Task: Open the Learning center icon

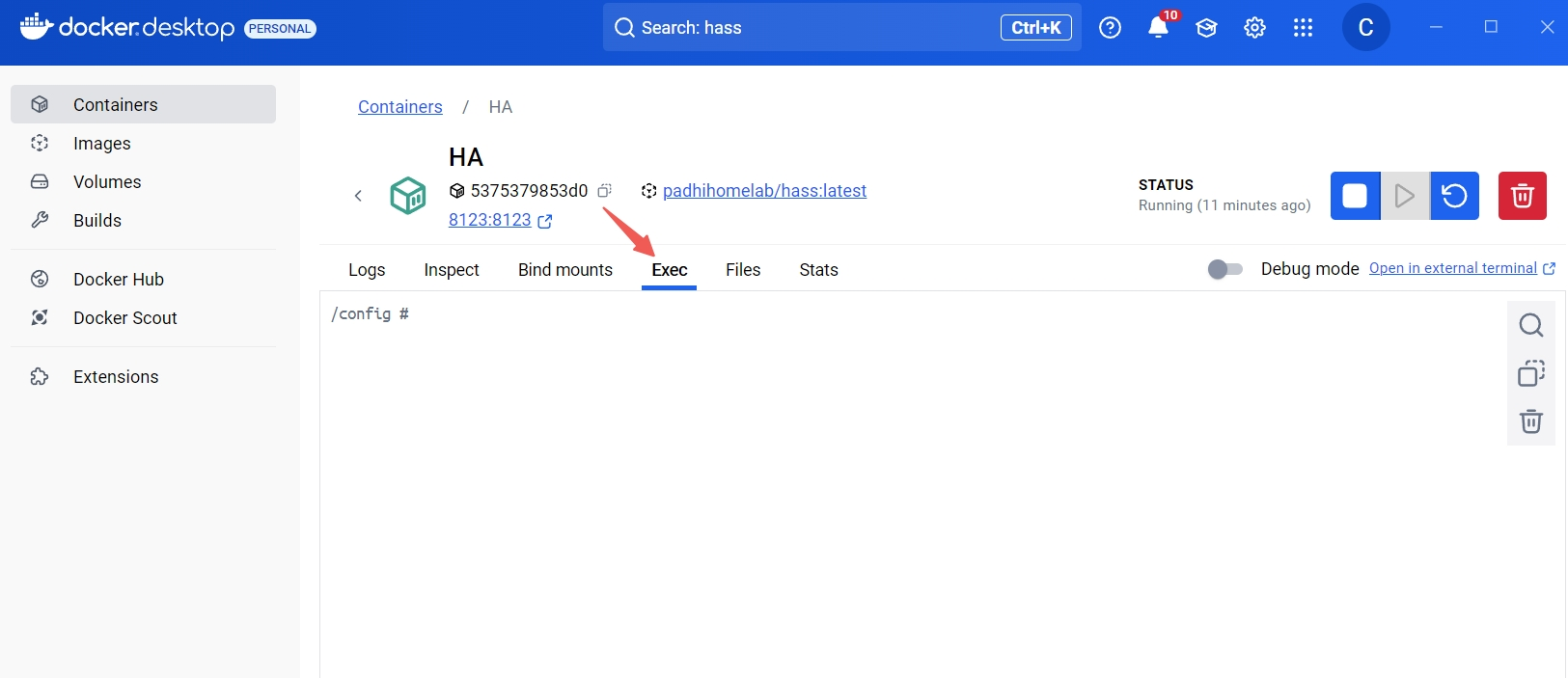Action: pyautogui.click(x=1206, y=28)
